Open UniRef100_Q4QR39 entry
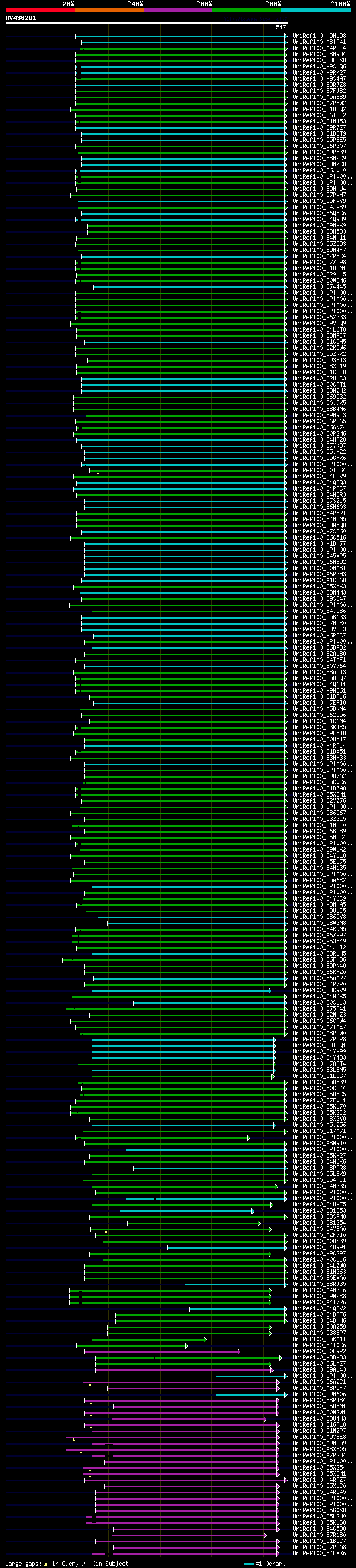The image size is (356, 1568). [319, 219]
